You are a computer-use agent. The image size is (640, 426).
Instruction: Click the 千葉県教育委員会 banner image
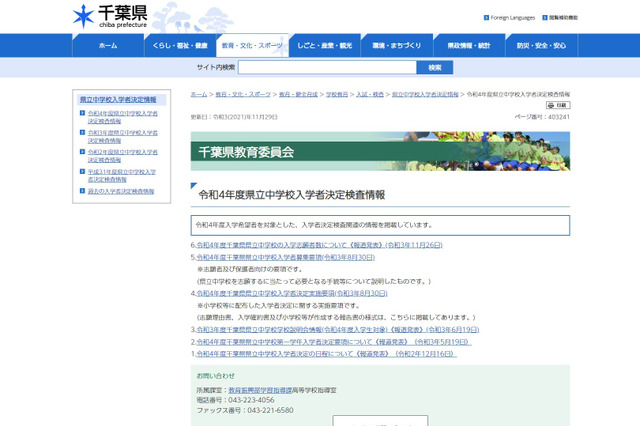380,151
